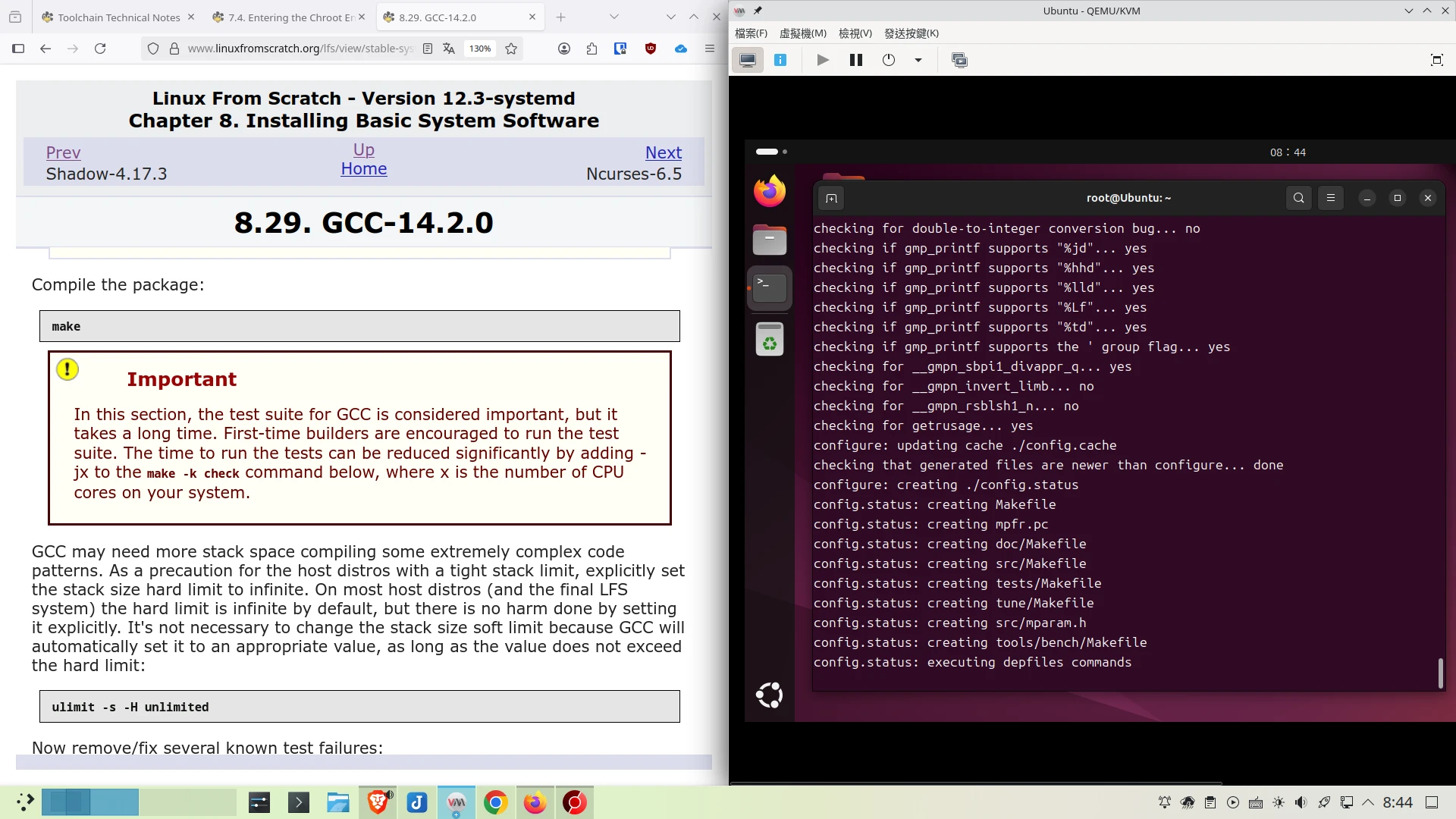The height and width of the screenshot is (819, 1456).
Task: Open Firefox from the Ubuntu dock
Action: coord(769,191)
